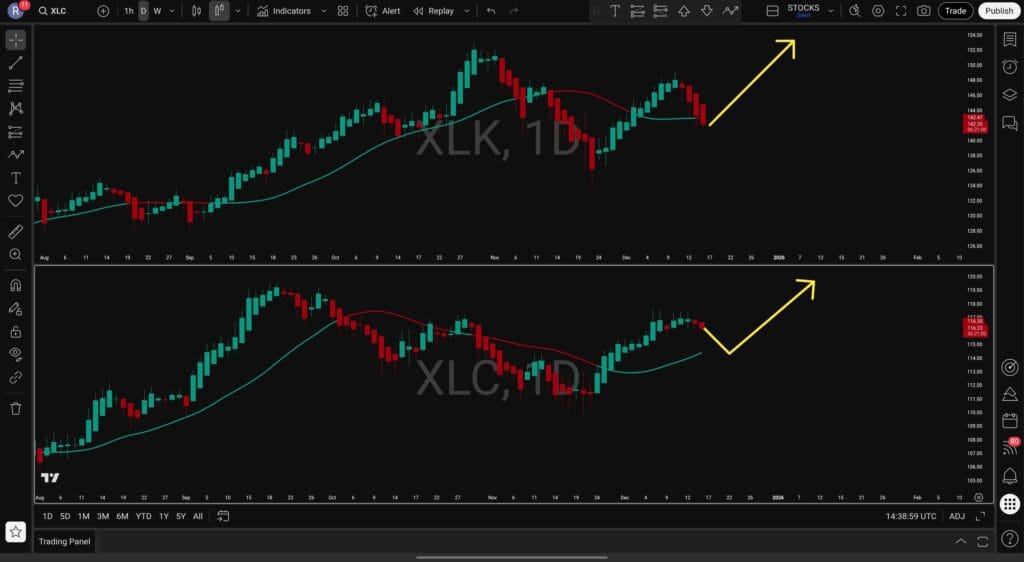Open indicator templates grid icon
This screenshot has width=1024, height=562.
click(x=343, y=11)
